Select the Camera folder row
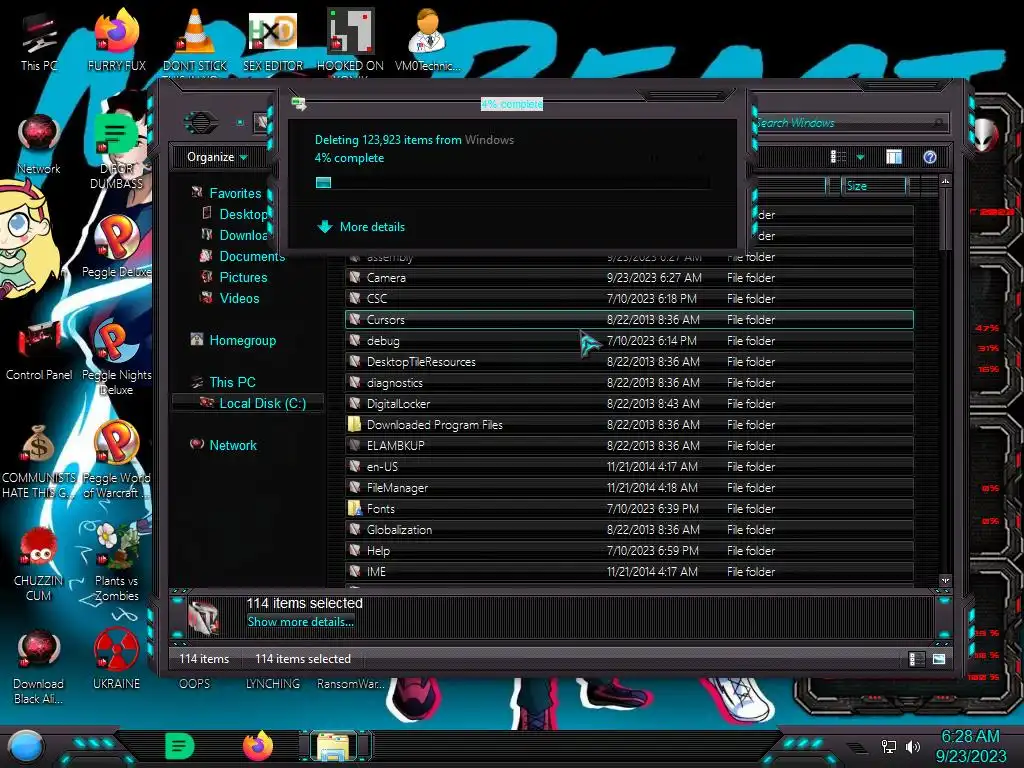The height and width of the screenshot is (768, 1024). pos(629,278)
